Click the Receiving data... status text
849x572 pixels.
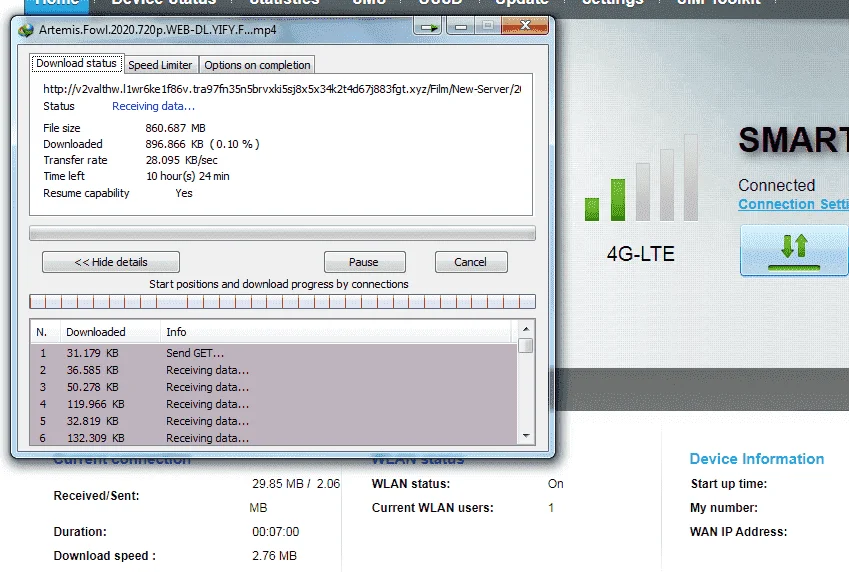(153, 106)
